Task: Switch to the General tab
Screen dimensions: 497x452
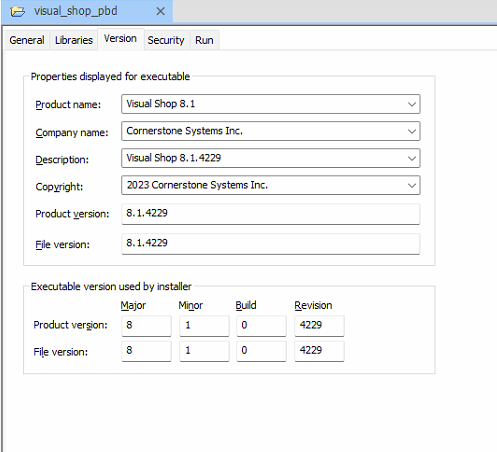Action: tap(27, 40)
